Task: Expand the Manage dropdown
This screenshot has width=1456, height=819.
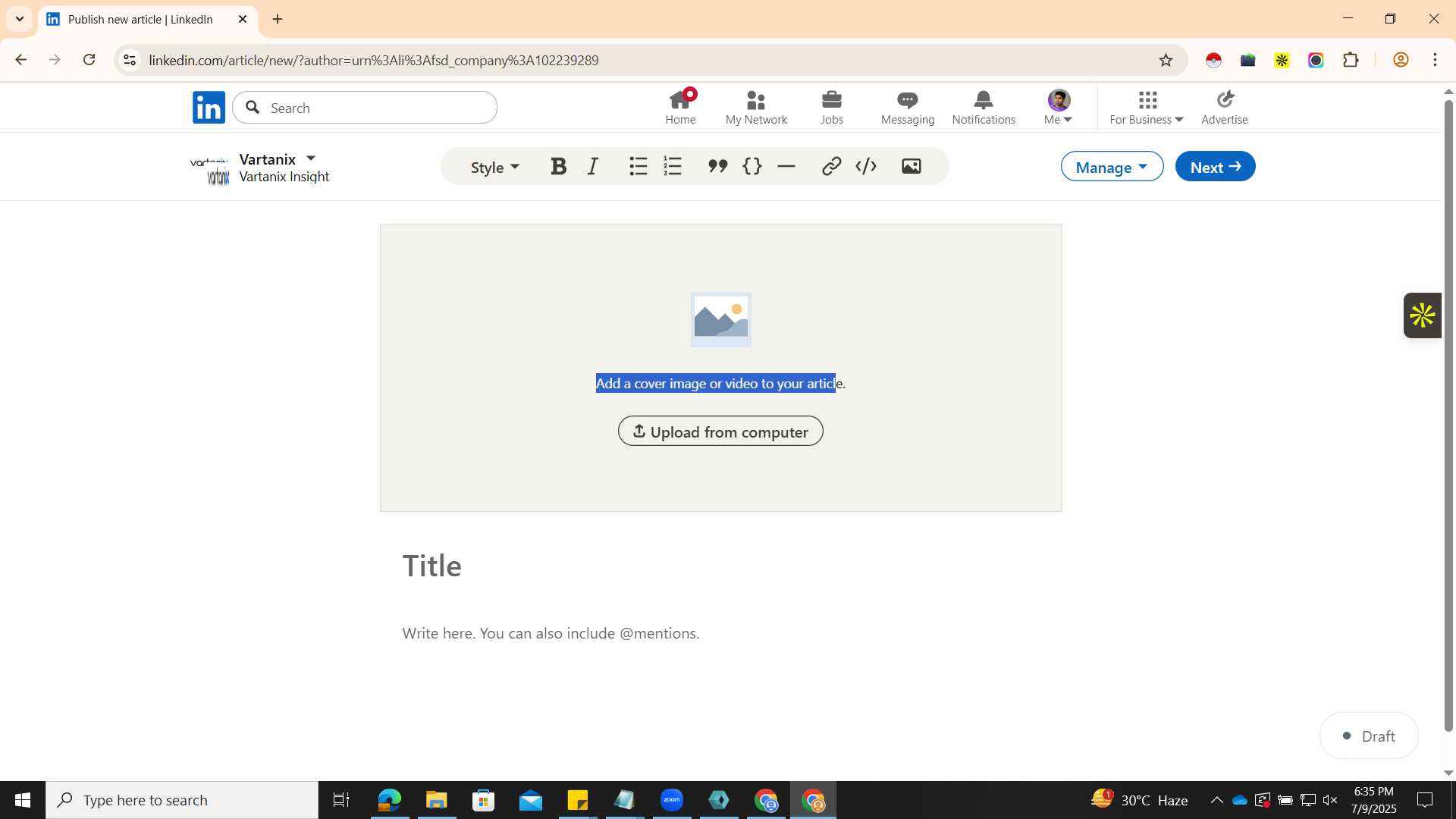Action: pyautogui.click(x=1112, y=167)
